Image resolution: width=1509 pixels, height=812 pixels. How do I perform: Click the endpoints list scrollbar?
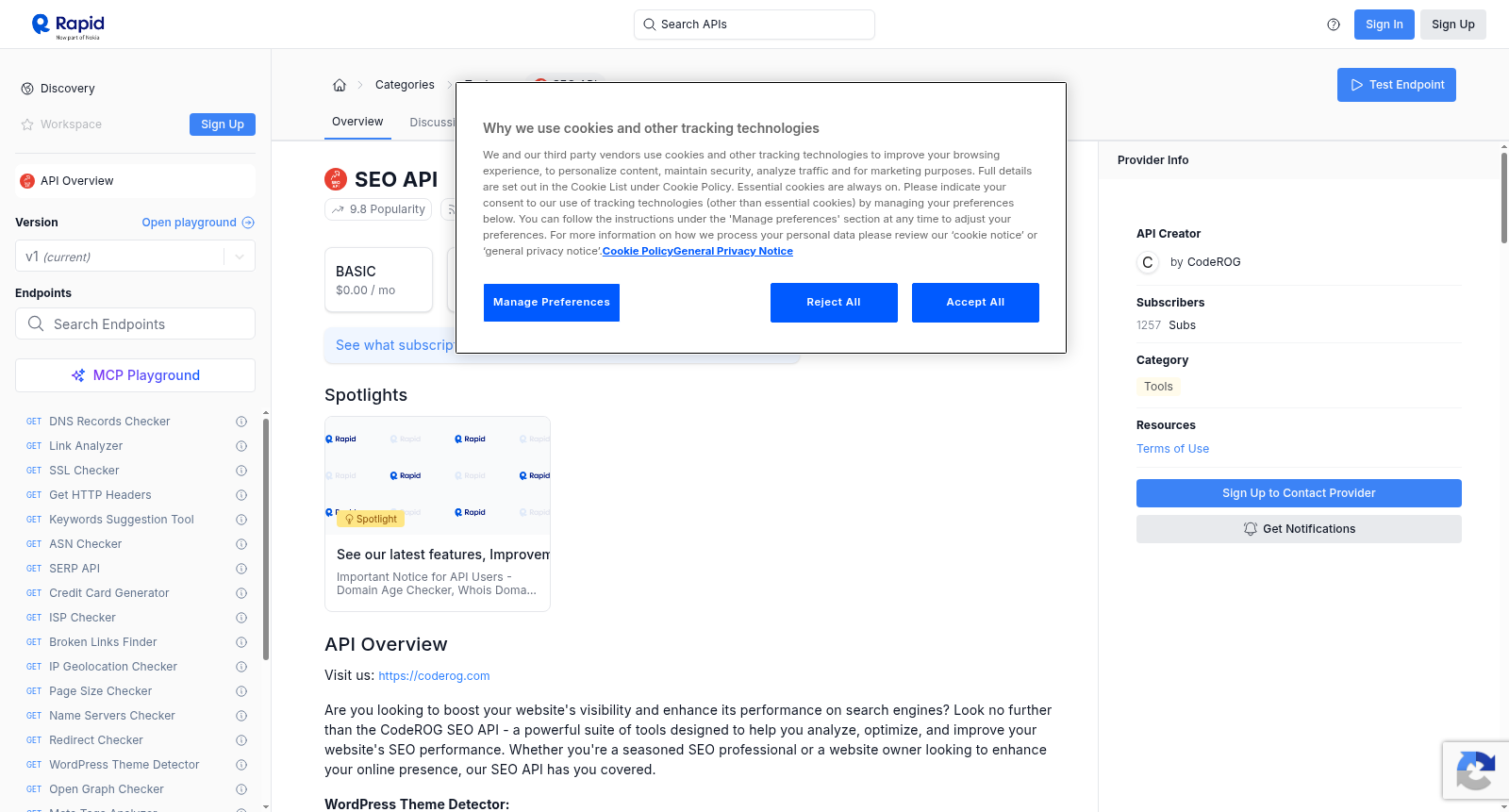point(266,538)
